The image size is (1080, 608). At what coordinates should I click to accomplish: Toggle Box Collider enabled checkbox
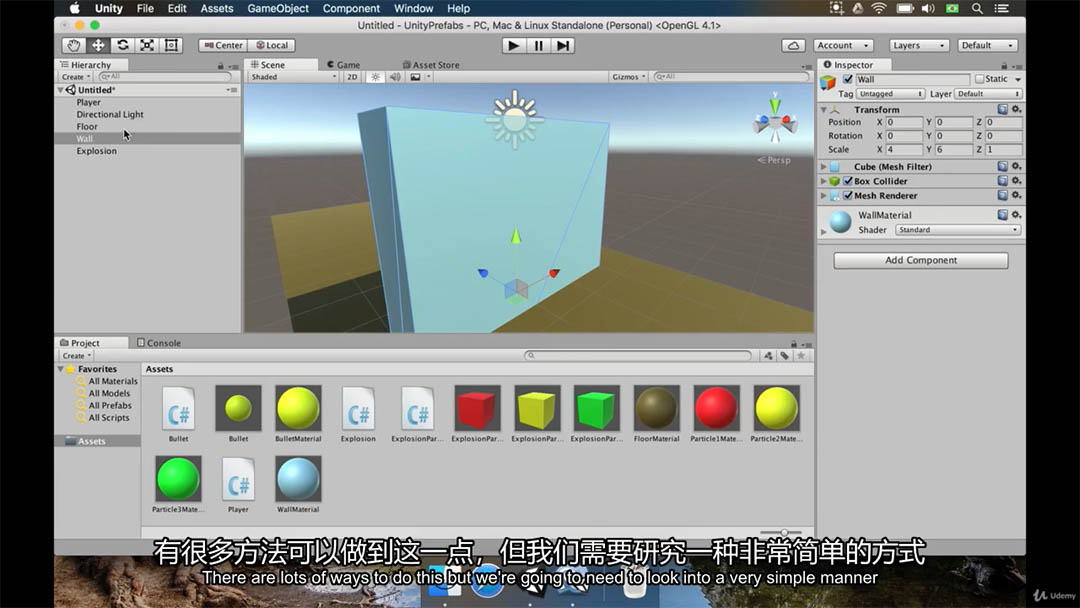pyautogui.click(x=848, y=181)
